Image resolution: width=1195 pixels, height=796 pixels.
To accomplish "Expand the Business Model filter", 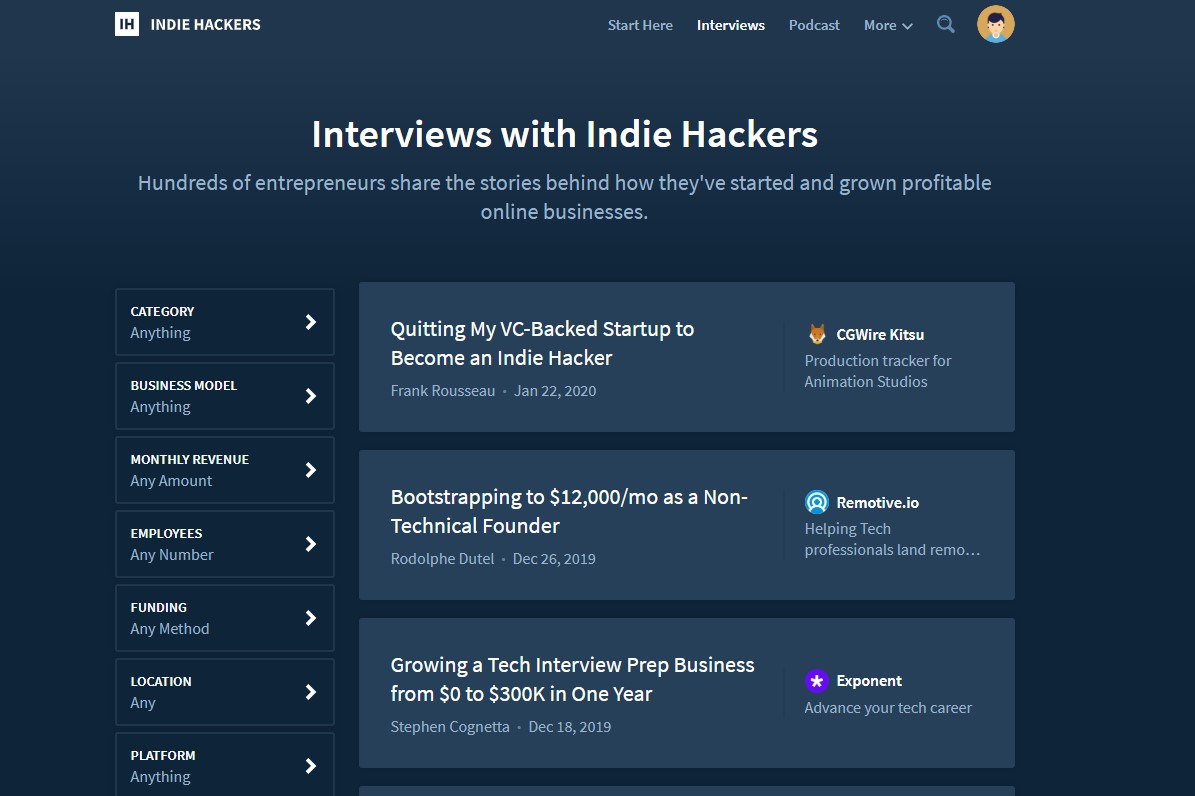I will coord(224,395).
